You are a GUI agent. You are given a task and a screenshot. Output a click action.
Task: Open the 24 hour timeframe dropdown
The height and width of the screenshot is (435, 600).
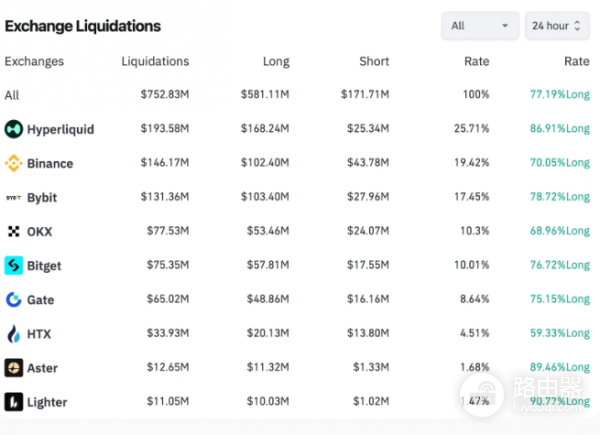coord(559,25)
